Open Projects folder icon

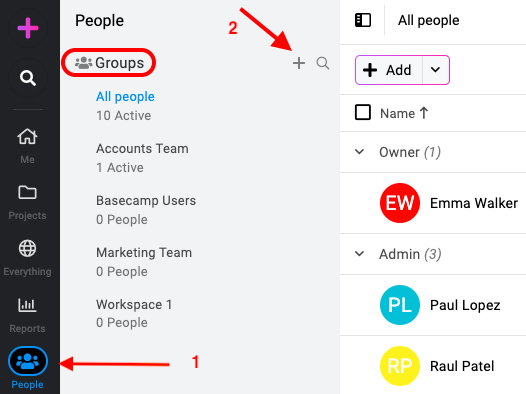coord(28,192)
